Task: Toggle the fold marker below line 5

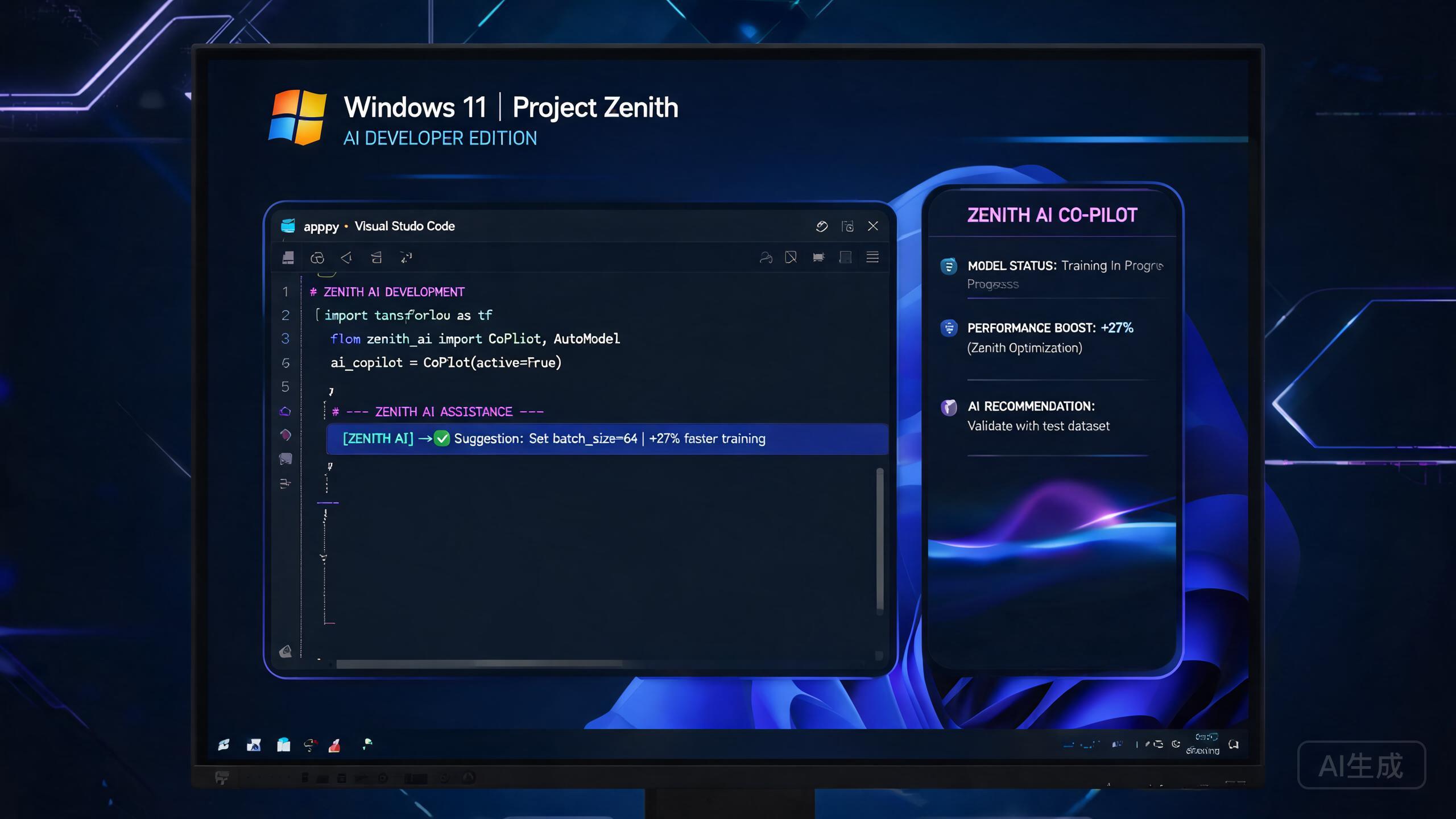Action: click(x=331, y=391)
